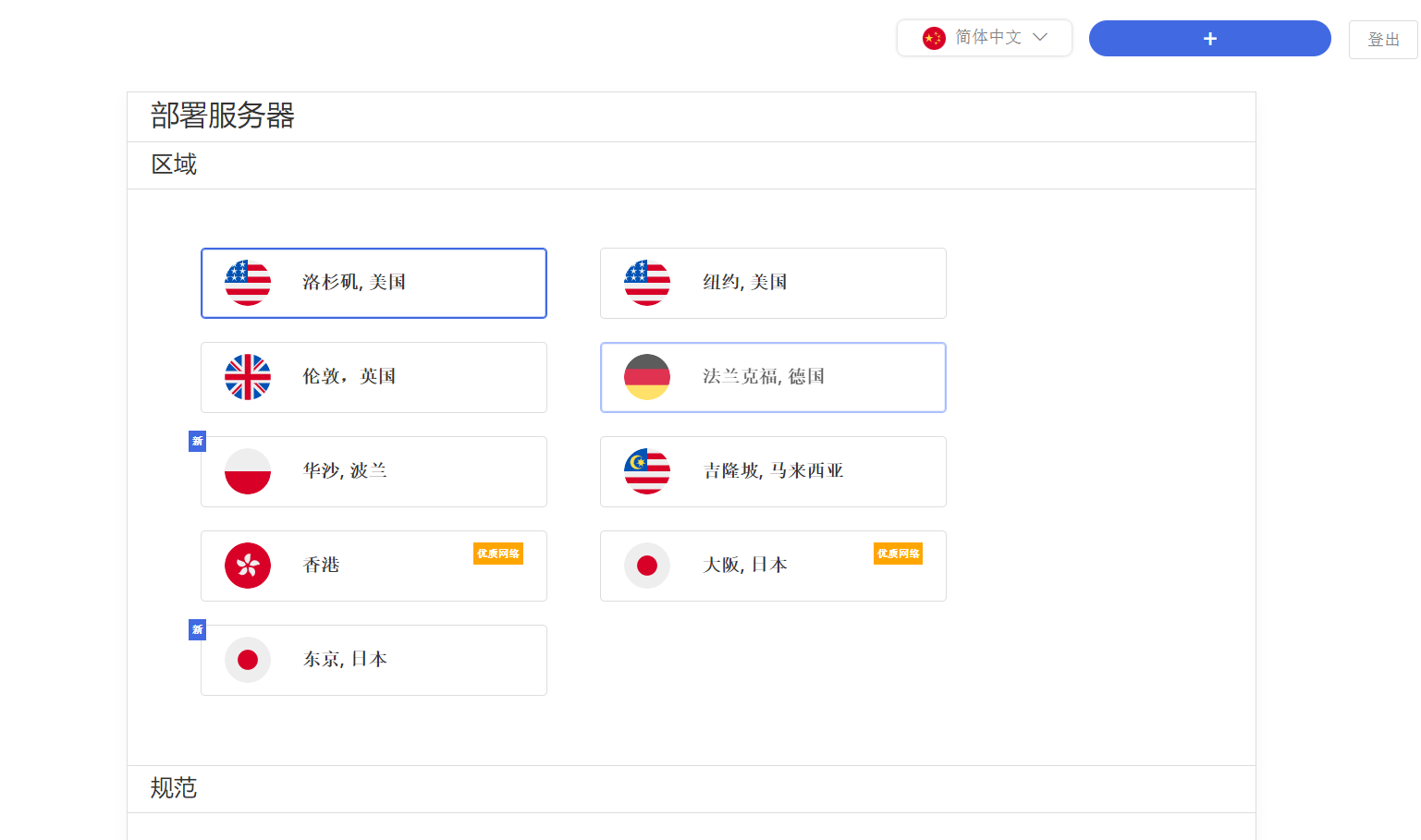This screenshot has width=1421, height=840.
Task: Click the plus icon in blue button
Action: [1210, 39]
